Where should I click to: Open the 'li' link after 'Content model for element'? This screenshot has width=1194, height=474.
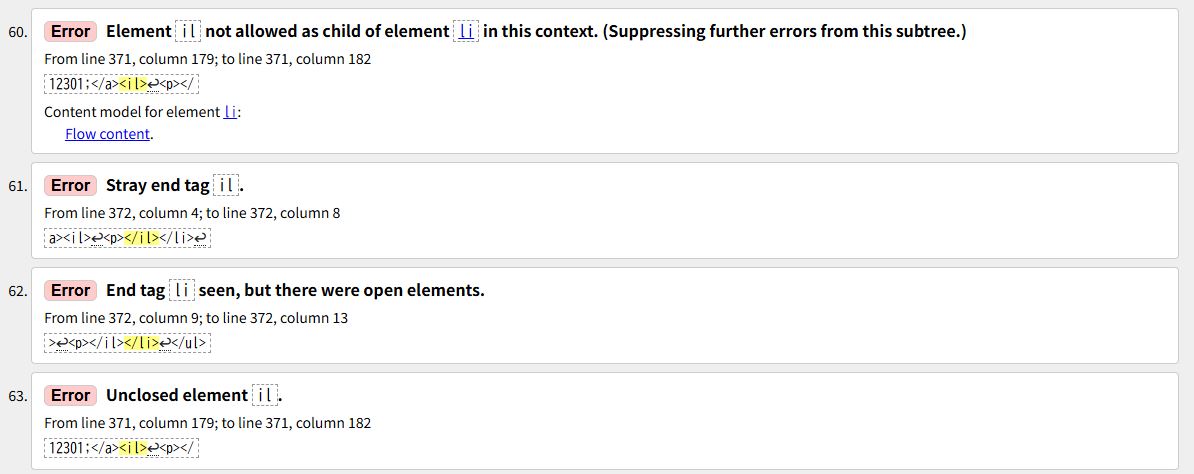tap(230, 111)
